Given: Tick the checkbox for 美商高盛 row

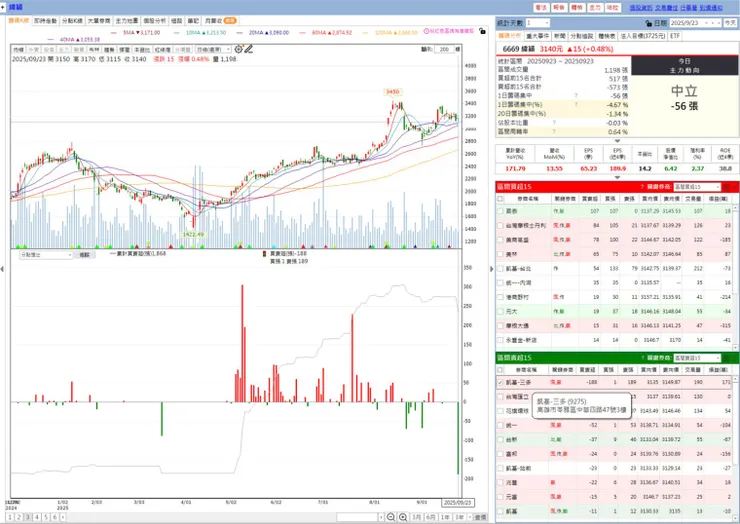Looking at the screenshot, I should 500,240.
